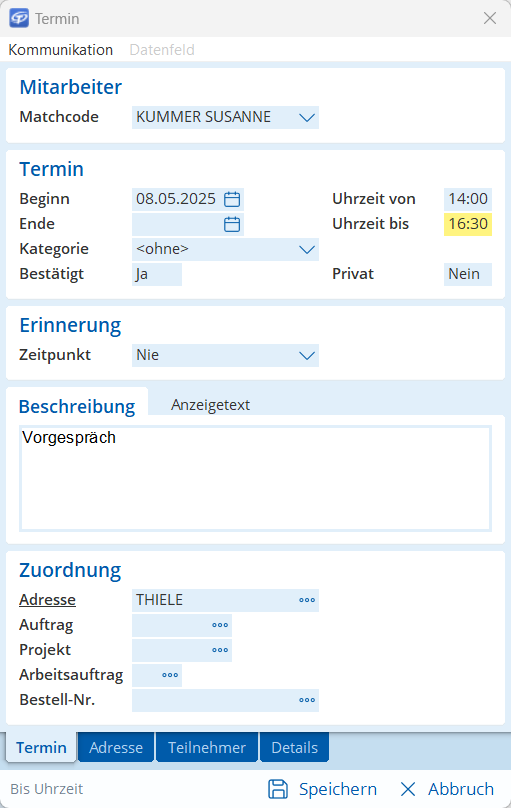Switch to the Teilnehmer tab
Image resolution: width=511 pixels, height=808 pixels.
pos(207,747)
